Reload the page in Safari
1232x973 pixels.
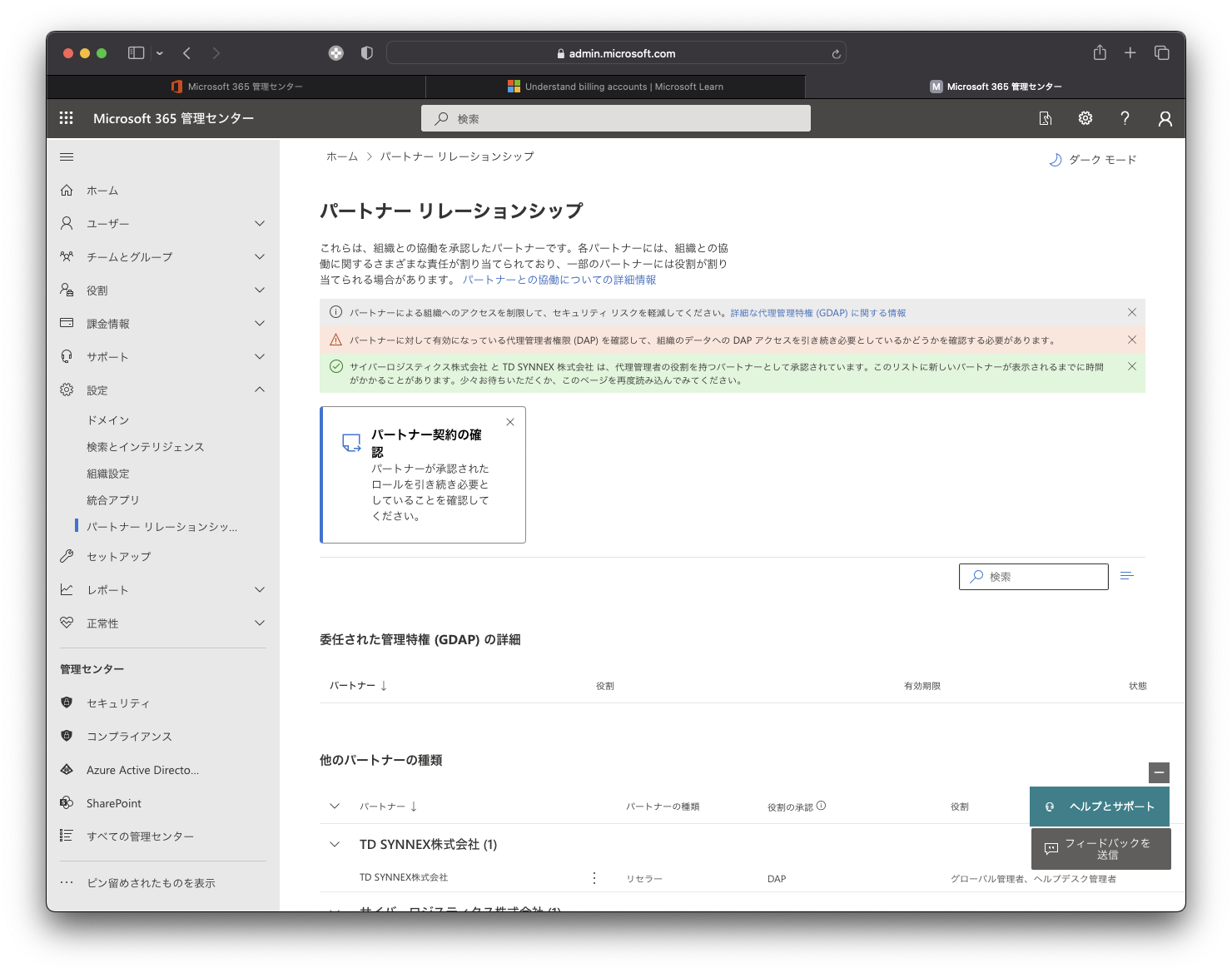tap(837, 54)
